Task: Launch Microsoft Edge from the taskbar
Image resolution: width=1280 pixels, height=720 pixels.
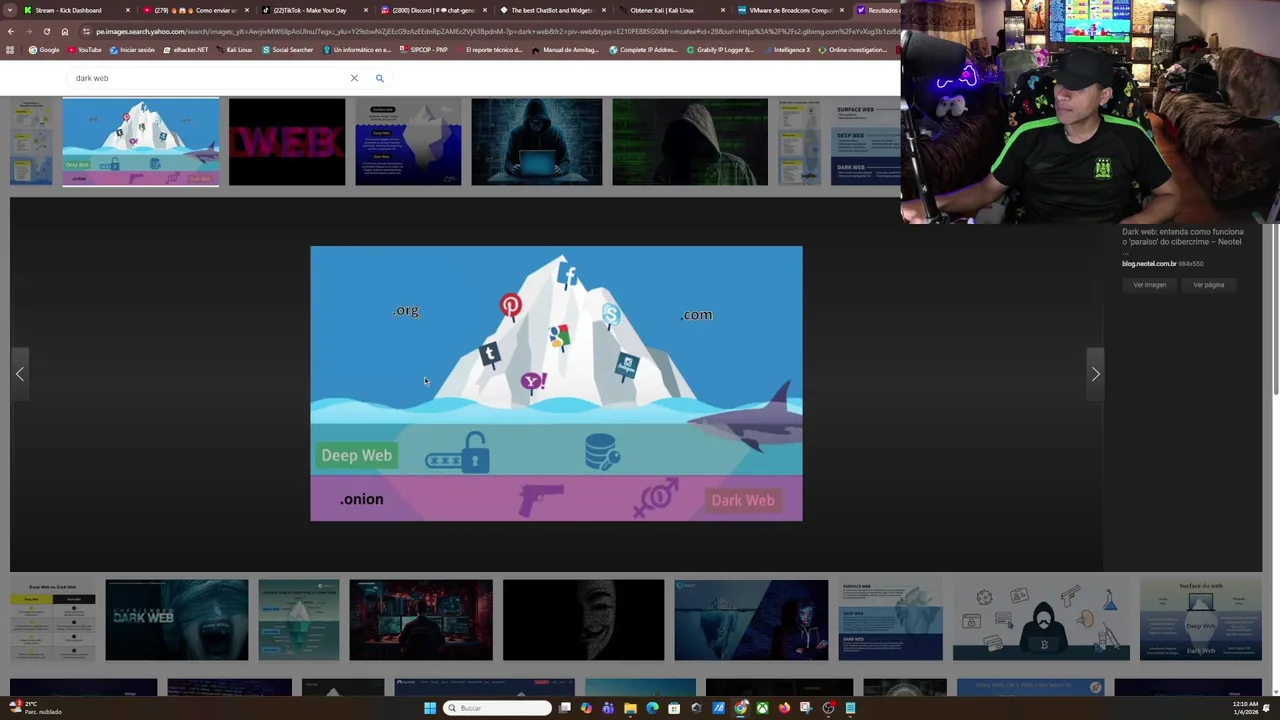Action: pyautogui.click(x=652, y=708)
